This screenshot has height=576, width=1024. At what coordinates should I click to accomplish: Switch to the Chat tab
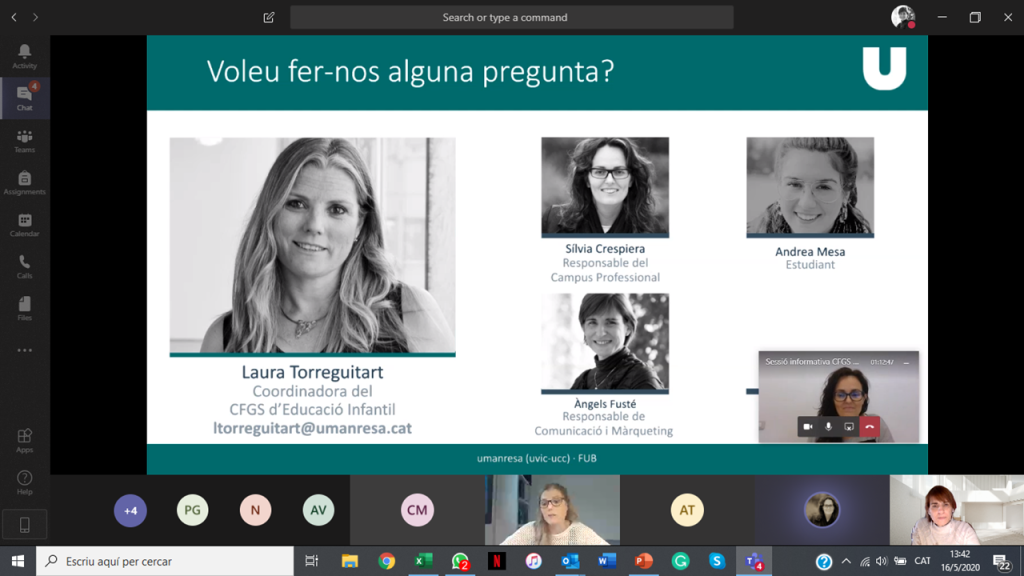[24, 98]
